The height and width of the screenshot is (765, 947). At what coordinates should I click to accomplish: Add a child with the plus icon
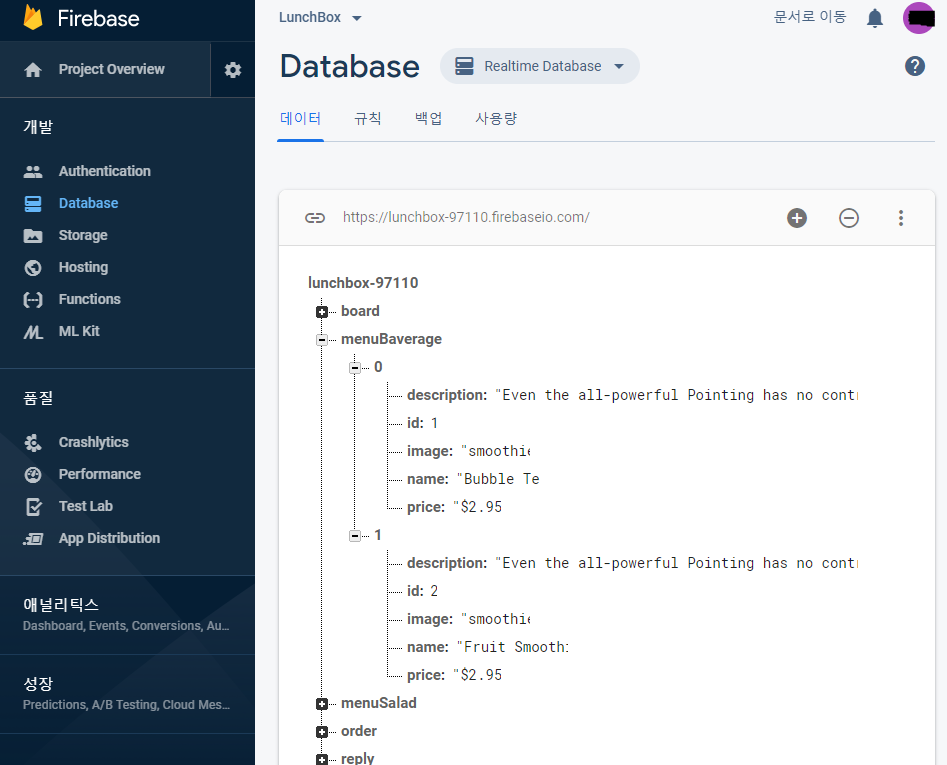[797, 218]
